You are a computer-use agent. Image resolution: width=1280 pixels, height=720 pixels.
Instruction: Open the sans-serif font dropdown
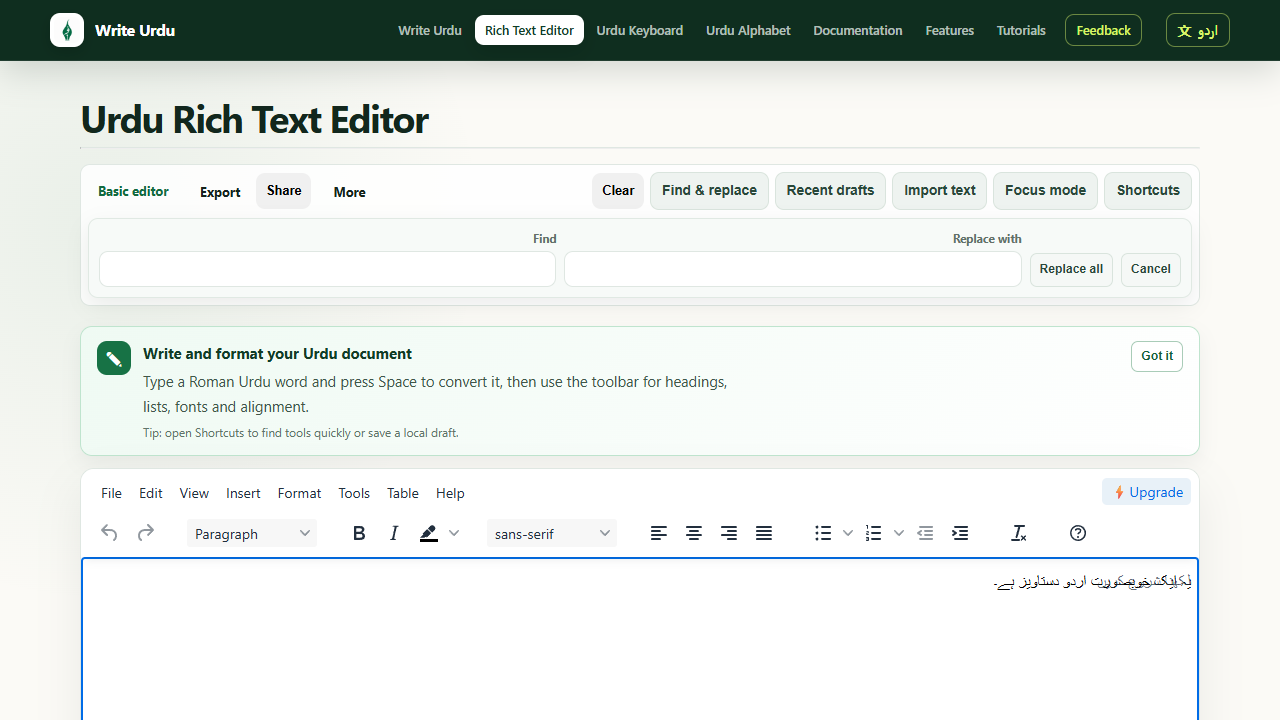[552, 533]
